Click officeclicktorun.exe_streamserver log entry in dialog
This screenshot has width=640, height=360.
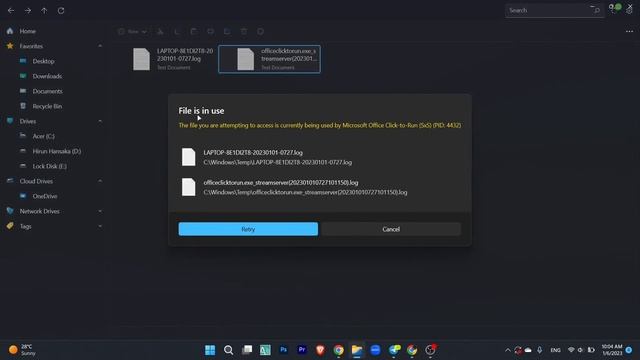coord(320,187)
